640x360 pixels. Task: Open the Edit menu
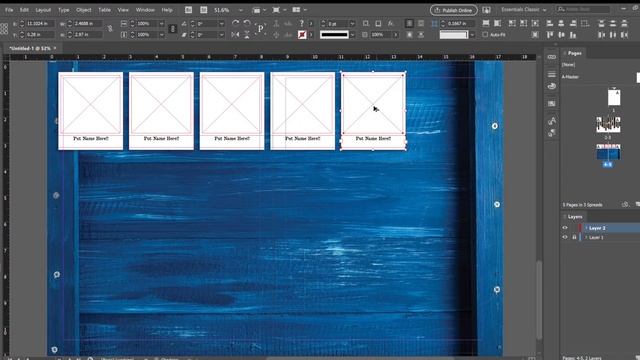(24, 10)
